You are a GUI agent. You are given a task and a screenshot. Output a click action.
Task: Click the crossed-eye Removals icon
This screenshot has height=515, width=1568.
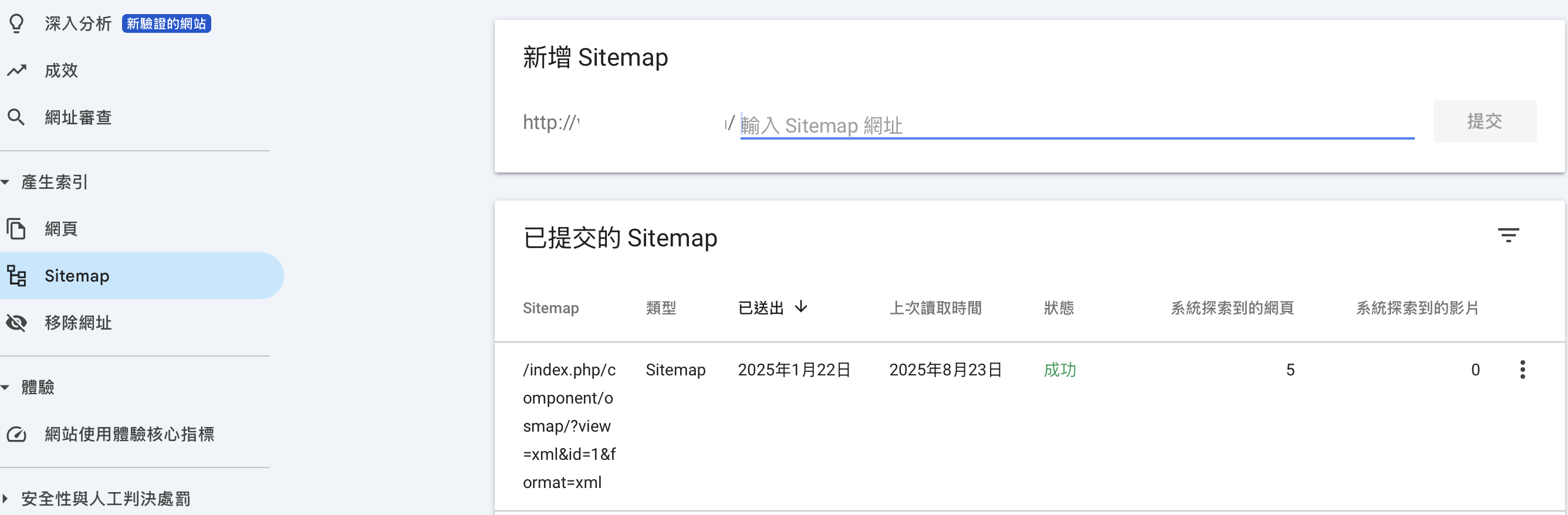coord(16,323)
